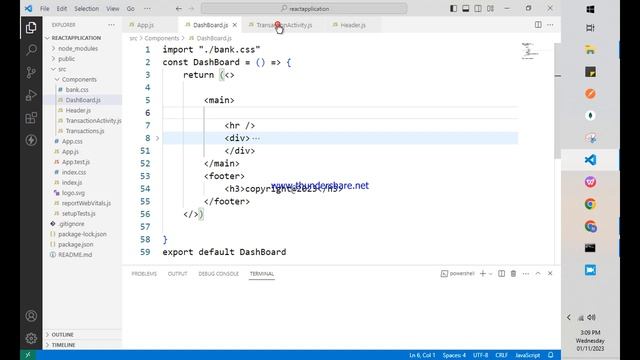Toggle secondary side bar visibility

[x=478, y=9]
